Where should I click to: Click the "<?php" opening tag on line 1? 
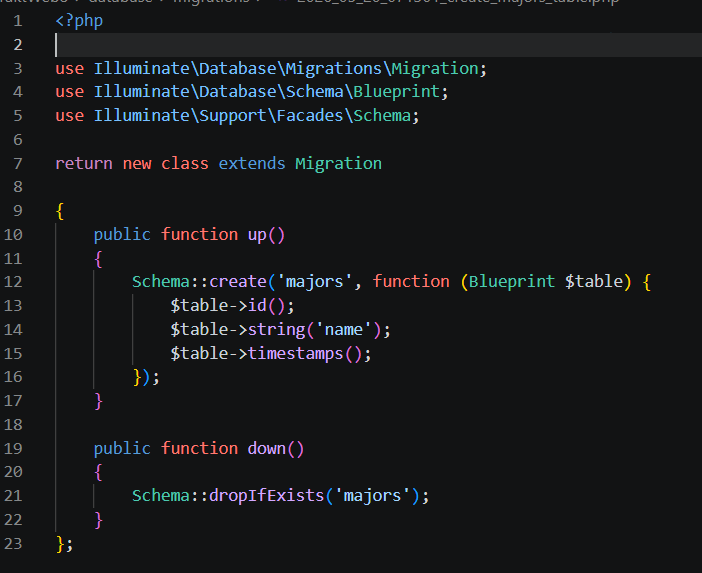tap(79, 21)
